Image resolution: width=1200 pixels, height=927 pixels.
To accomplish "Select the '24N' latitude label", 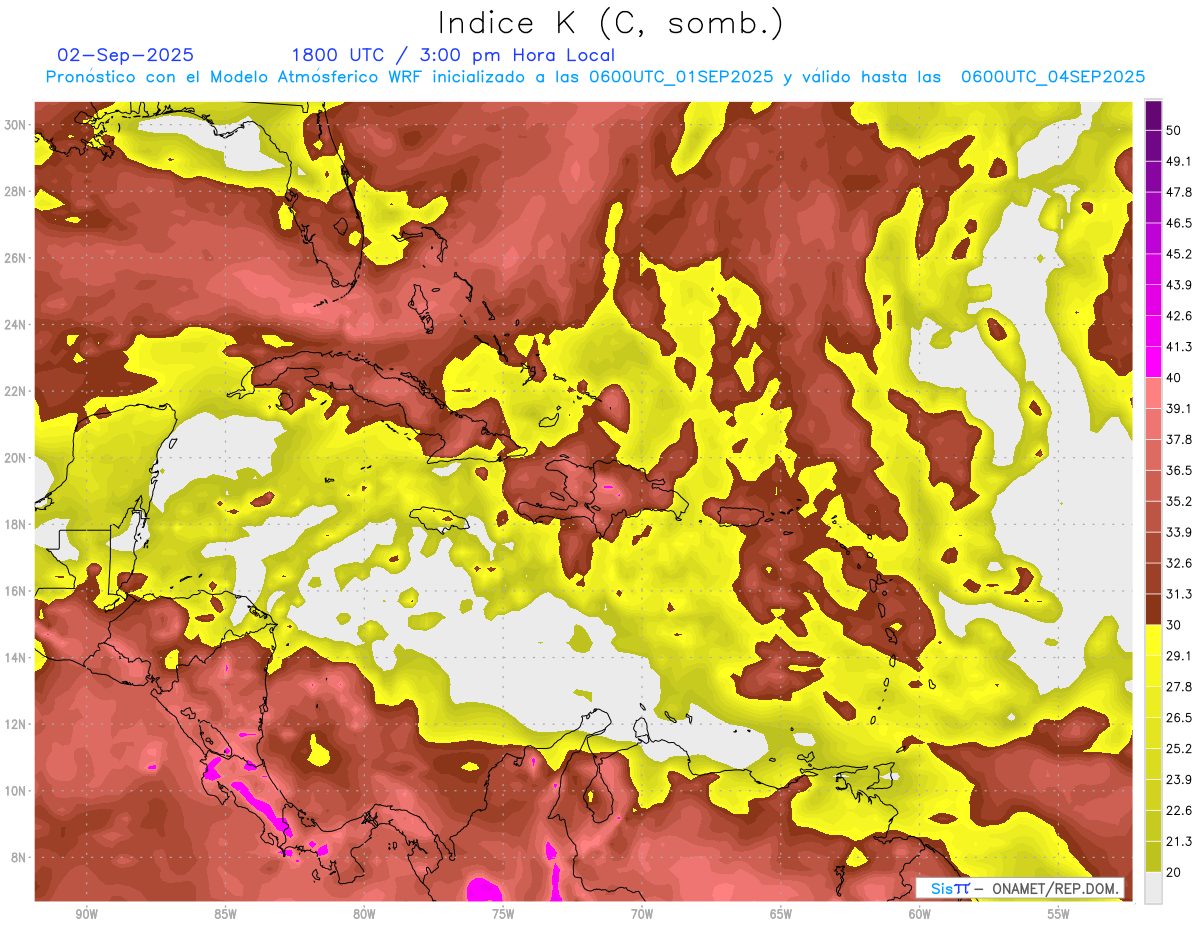I will point(16,325).
